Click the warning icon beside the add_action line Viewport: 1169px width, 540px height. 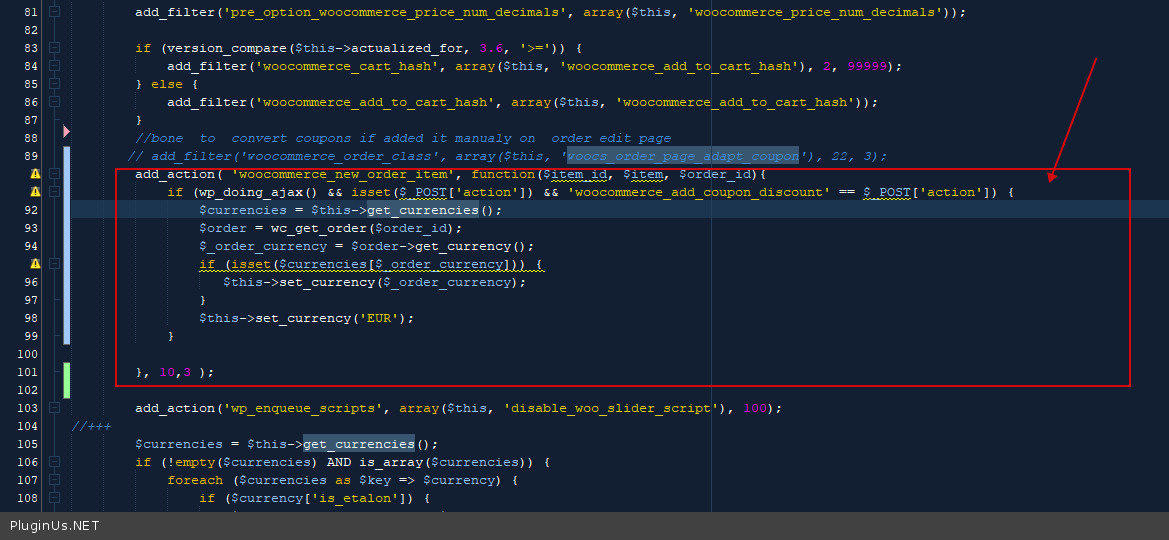tap(36, 174)
